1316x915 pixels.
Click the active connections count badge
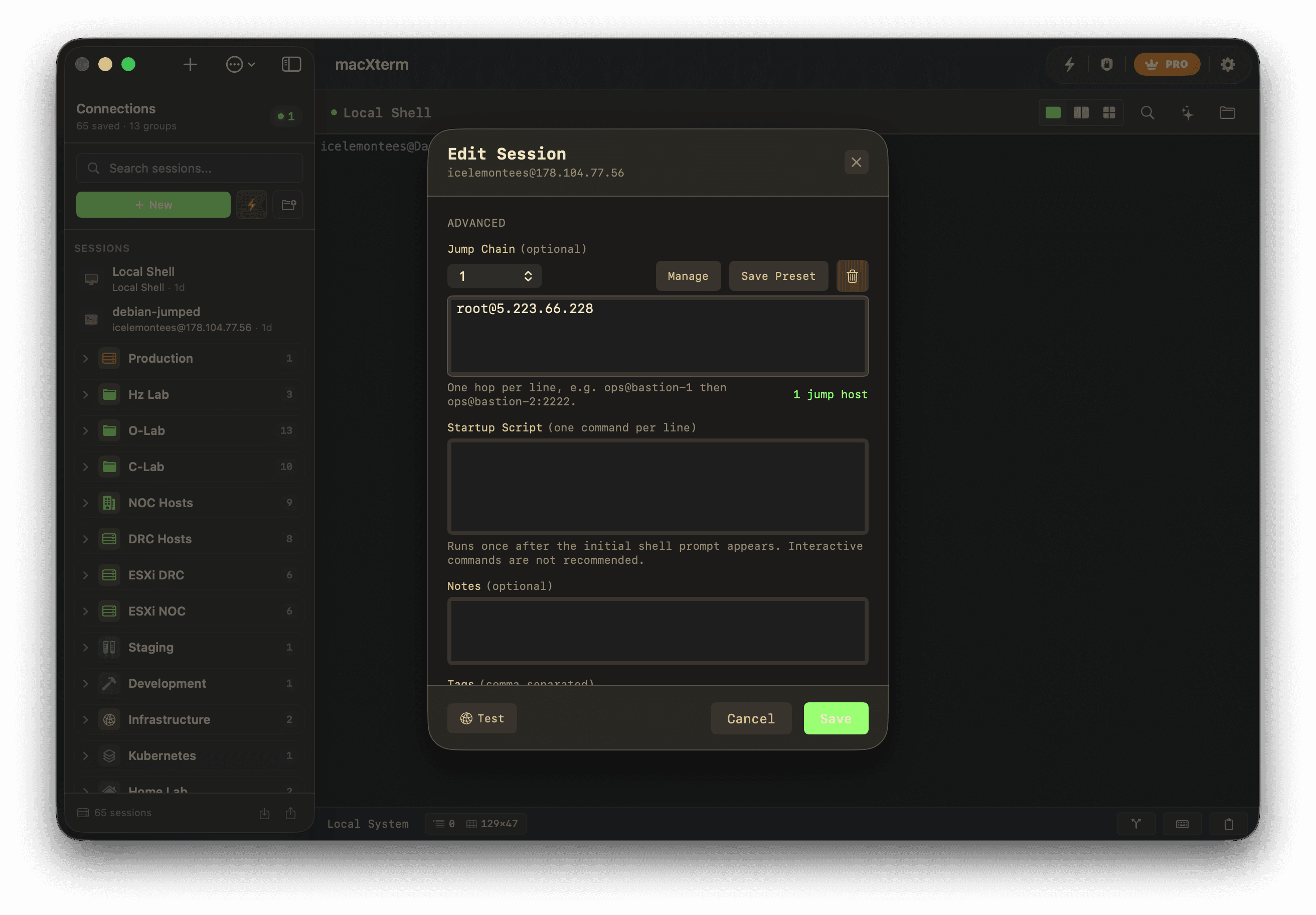coord(286,116)
